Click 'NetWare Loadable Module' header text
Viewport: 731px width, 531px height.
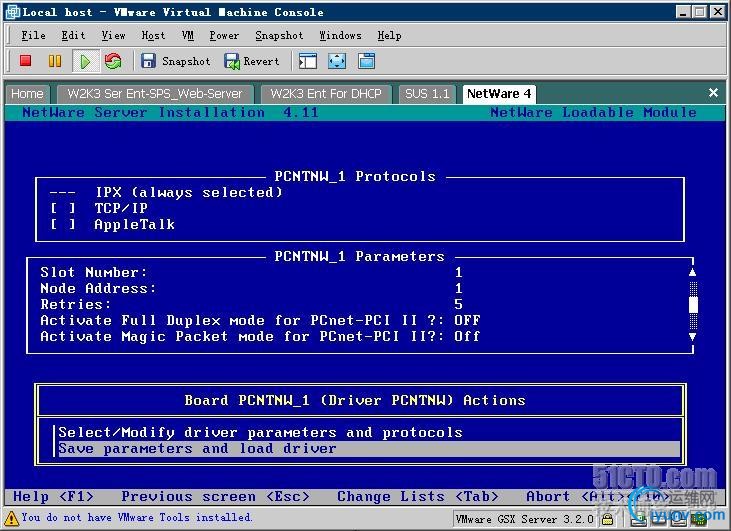coord(593,112)
